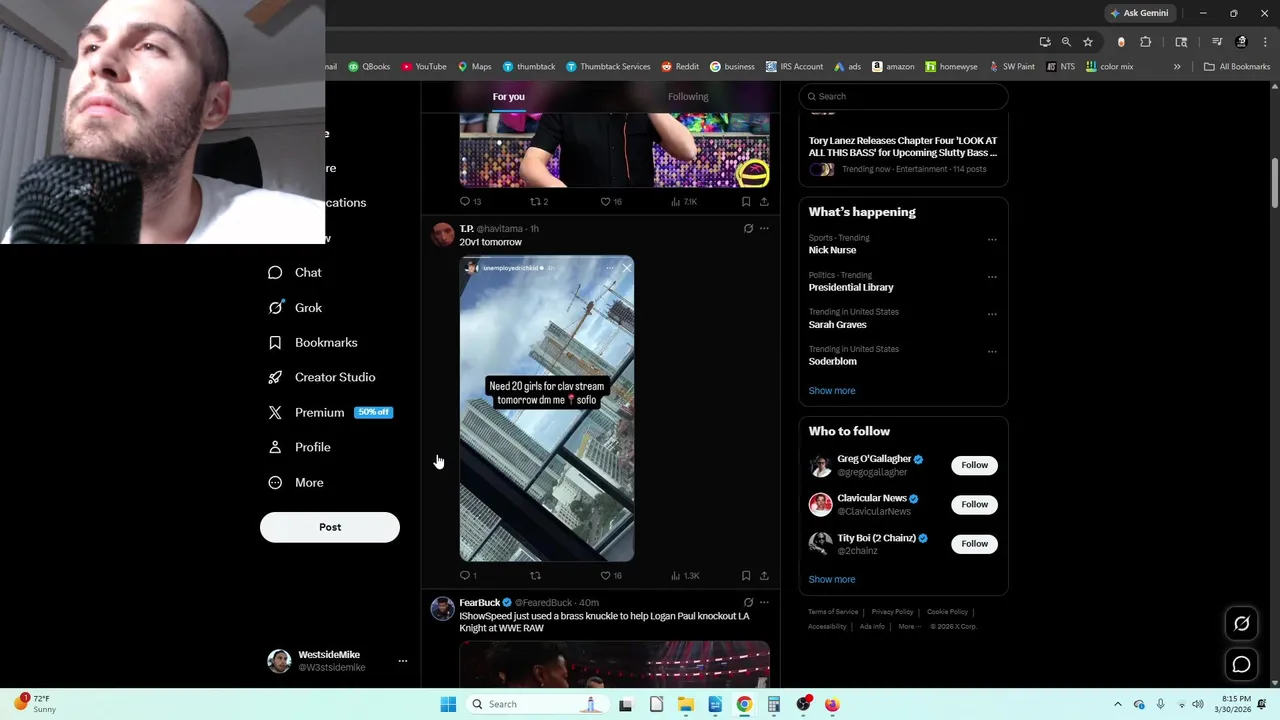Screen dimensions: 1280x720
Task: Open Reddit bookmark in bookmarks bar
Action: (x=680, y=67)
